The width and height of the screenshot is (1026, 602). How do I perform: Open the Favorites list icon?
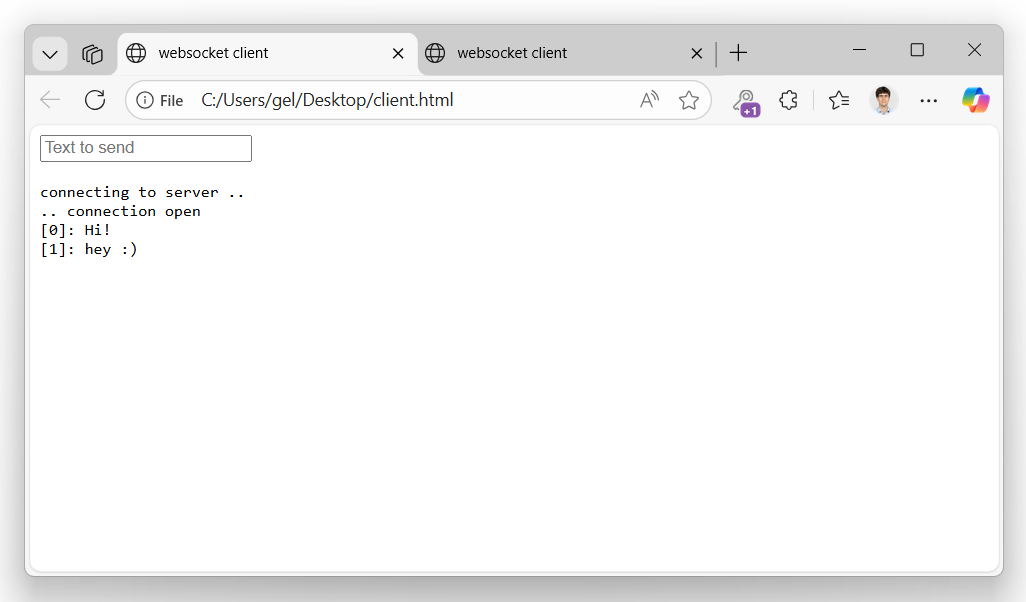(x=839, y=100)
